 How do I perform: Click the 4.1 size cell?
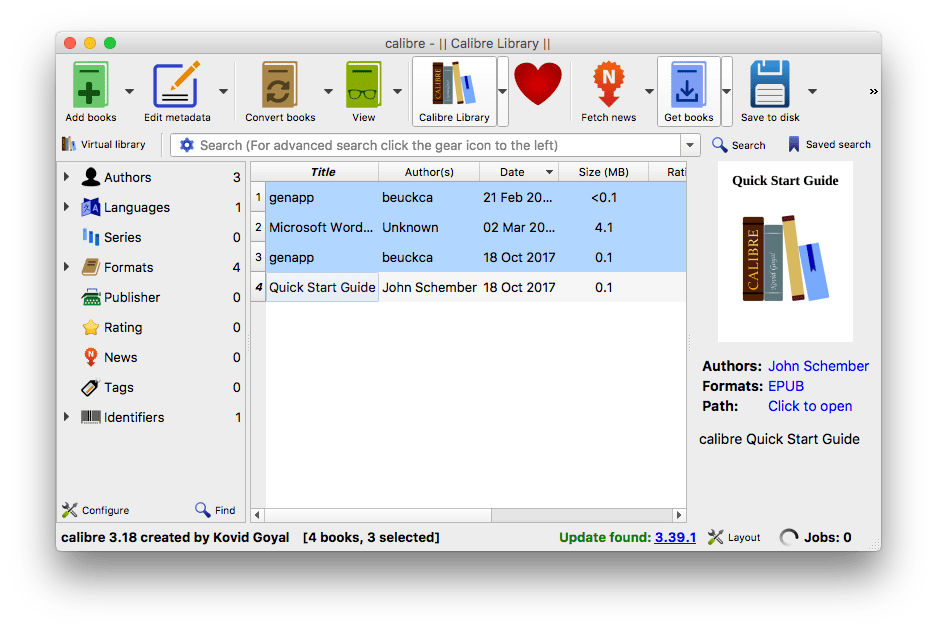pyautogui.click(x=604, y=227)
